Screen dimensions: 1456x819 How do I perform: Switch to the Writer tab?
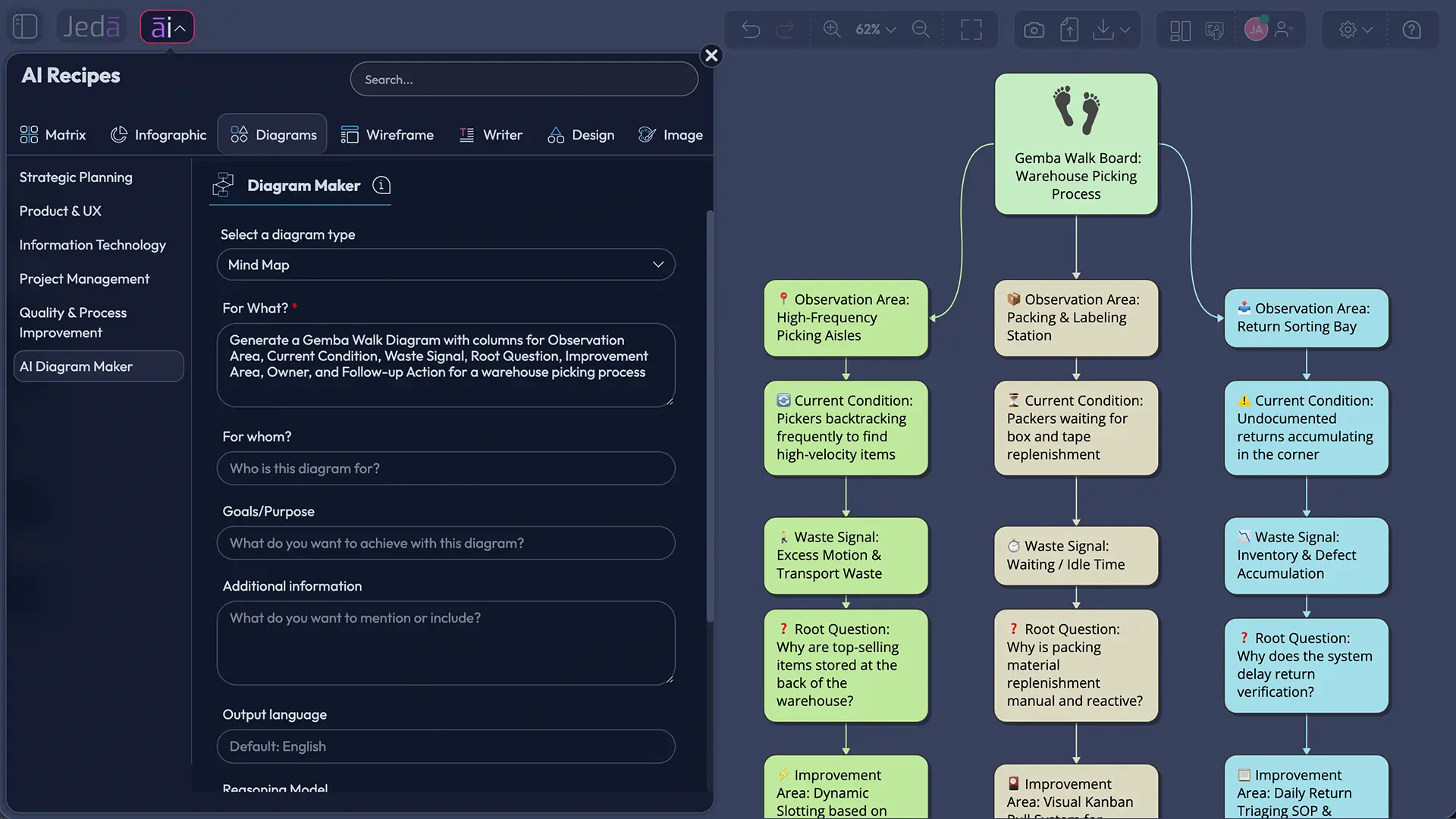pos(491,135)
